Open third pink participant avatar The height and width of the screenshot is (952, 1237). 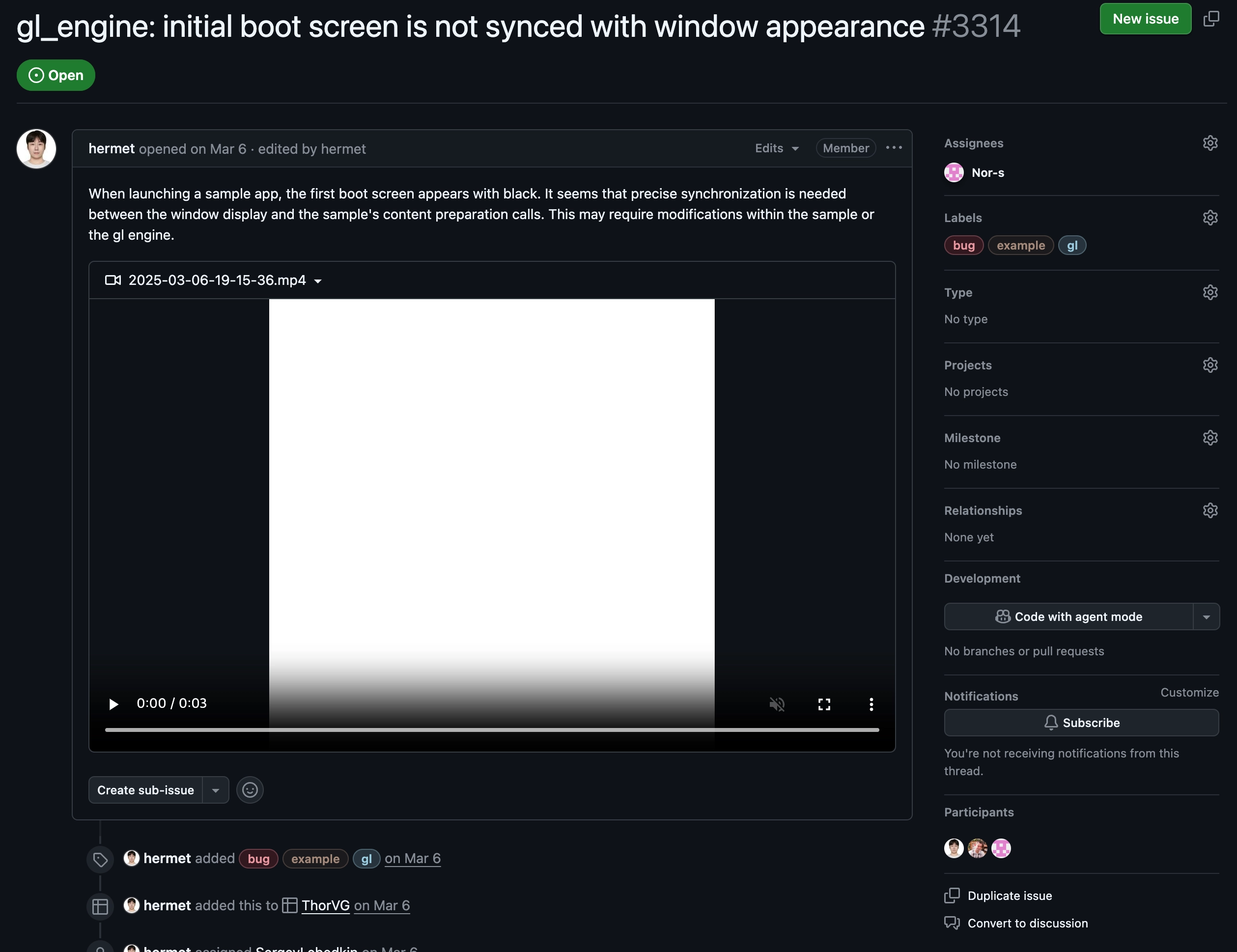[1001, 848]
